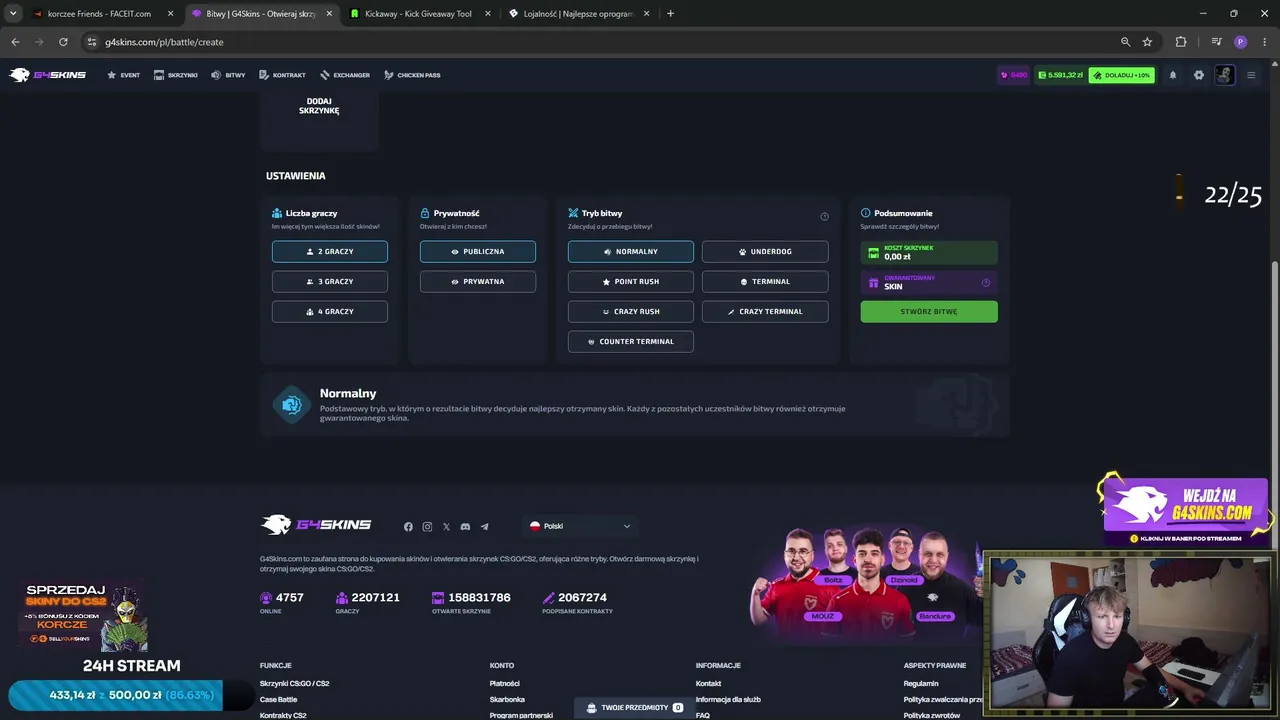The height and width of the screenshot is (720, 1280).
Task: Open Informacja dla służb footer link
Action: [728, 700]
